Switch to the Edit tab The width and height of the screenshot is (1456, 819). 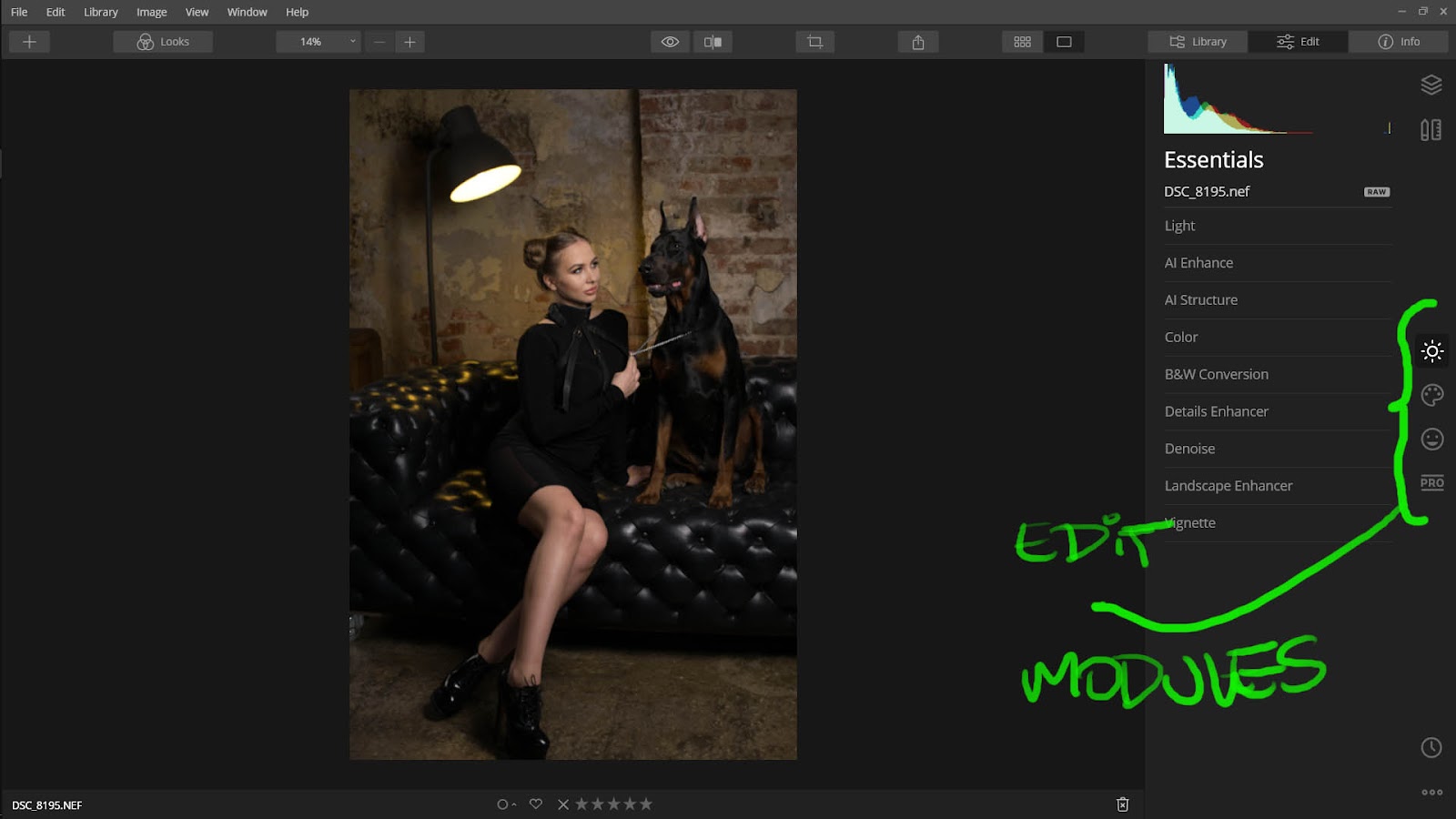(x=1298, y=42)
